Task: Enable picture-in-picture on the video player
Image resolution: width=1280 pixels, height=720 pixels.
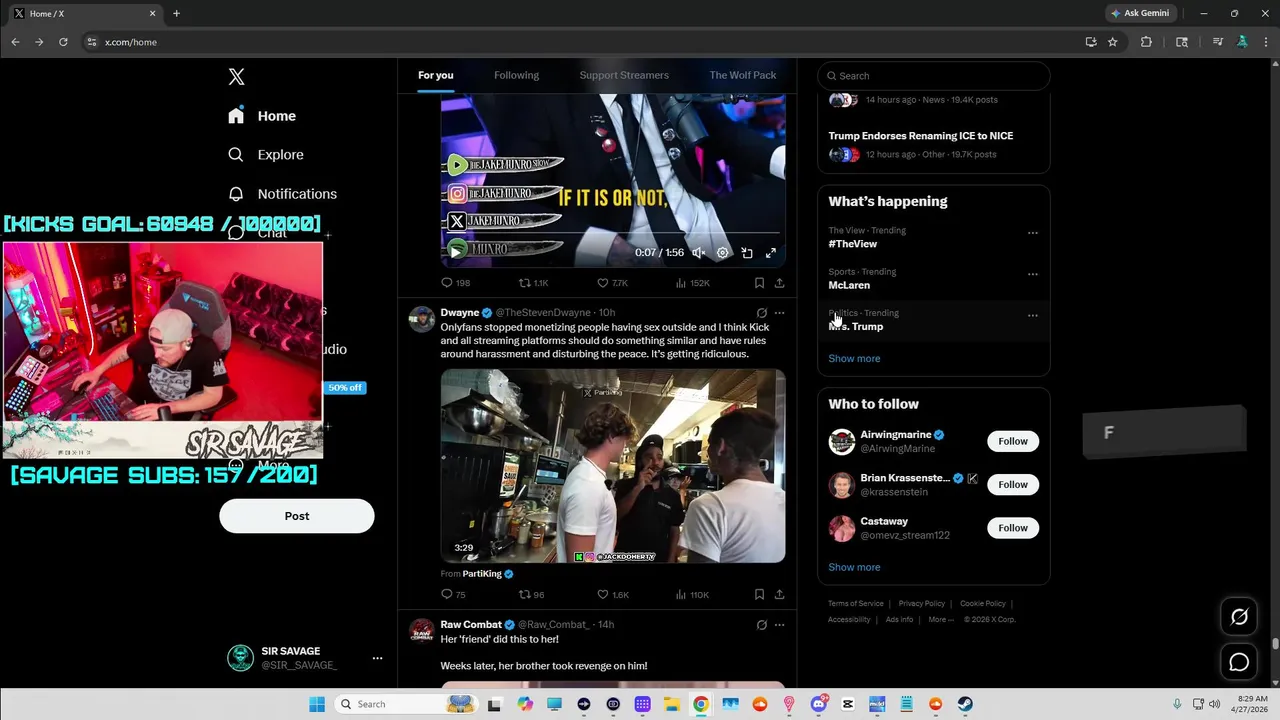Action: pyautogui.click(x=746, y=253)
